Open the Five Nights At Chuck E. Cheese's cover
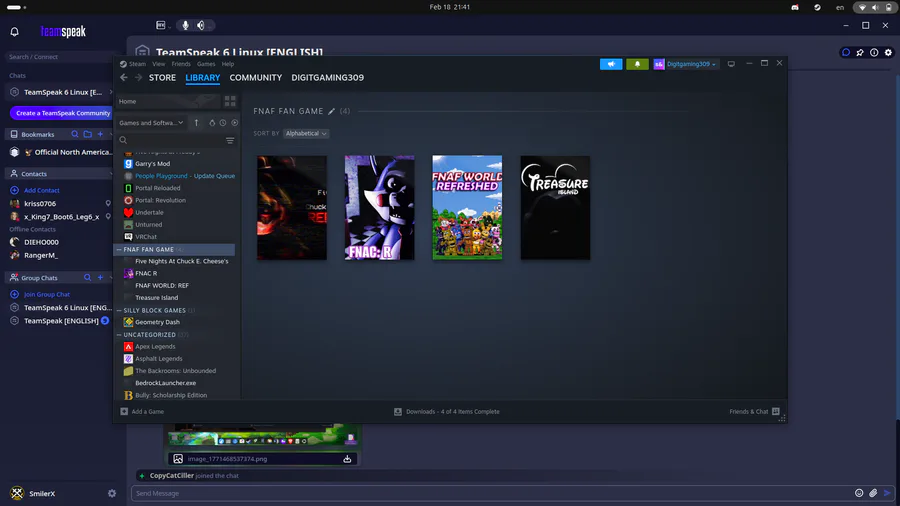This screenshot has height=506, width=900. [292, 208]
